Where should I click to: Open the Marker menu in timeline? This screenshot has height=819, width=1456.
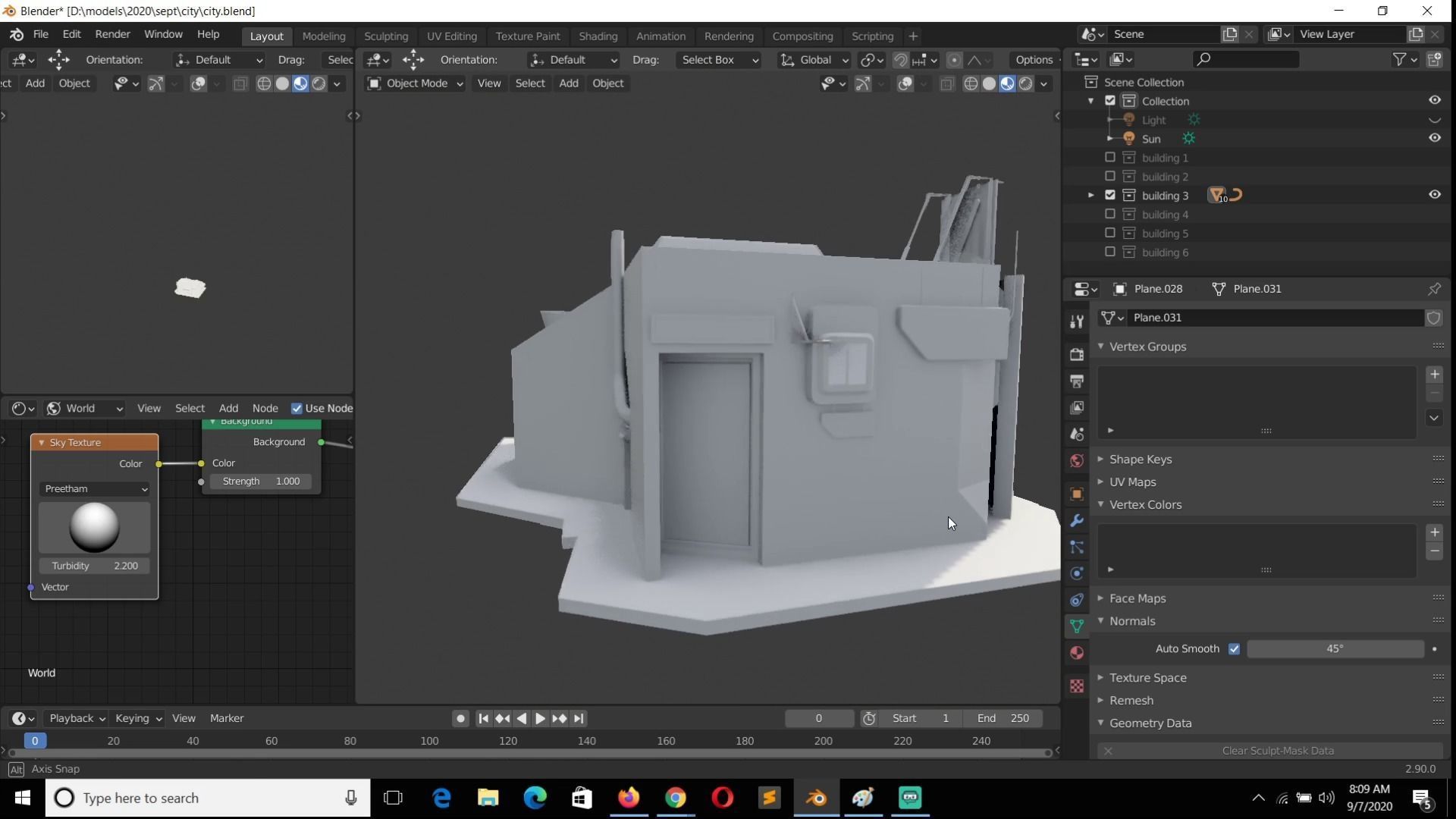tap(227, 718)
